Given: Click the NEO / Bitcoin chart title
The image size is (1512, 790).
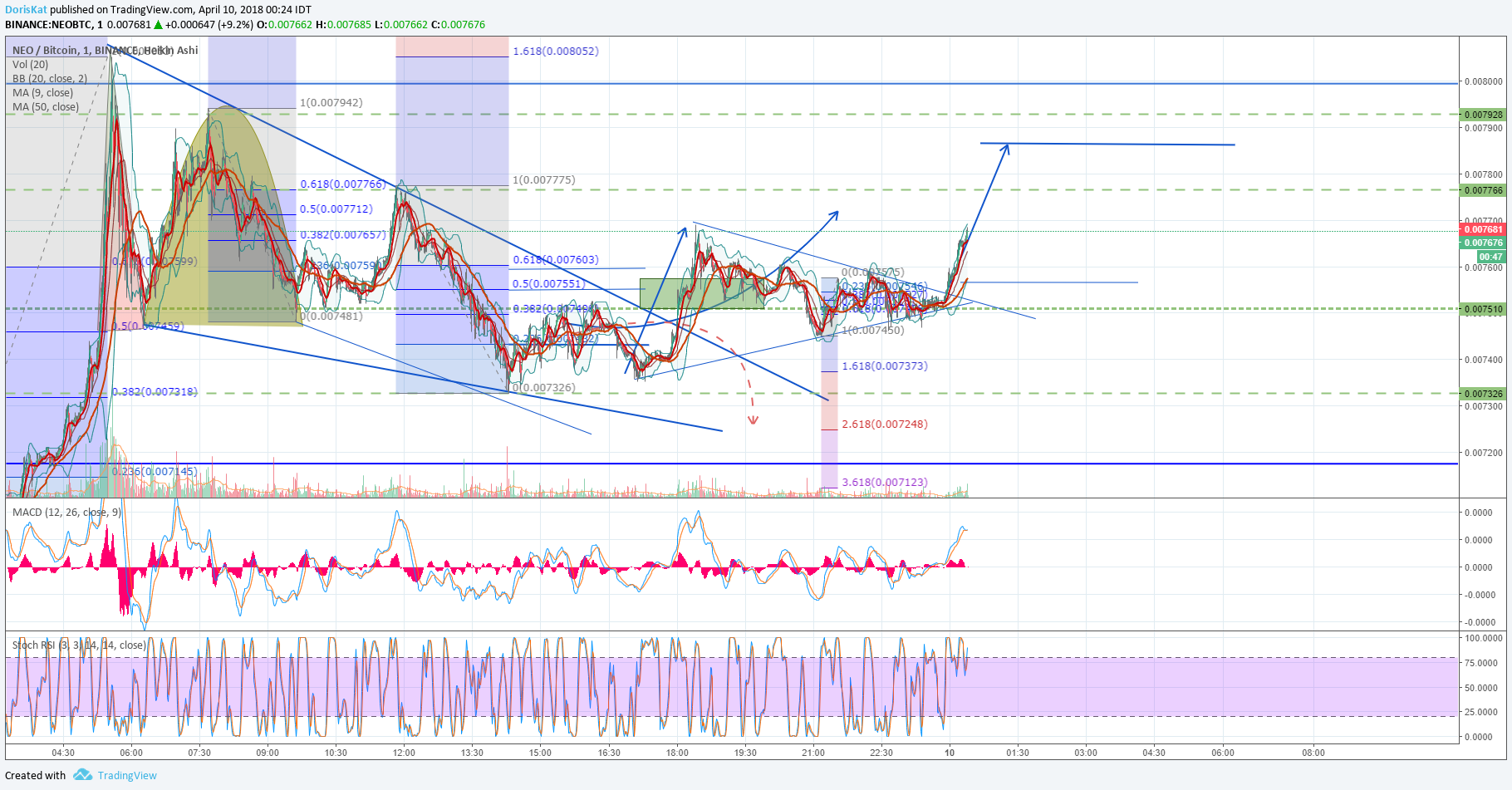Looking at the screenshot, I should pos(106,51).
